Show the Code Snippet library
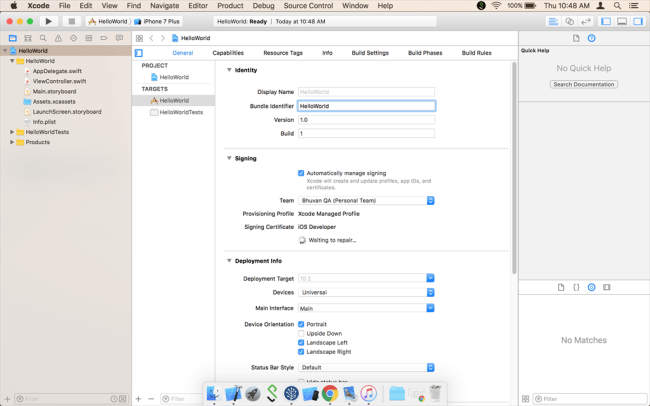Viewport: 650px width, 406px height. [576, 287]
